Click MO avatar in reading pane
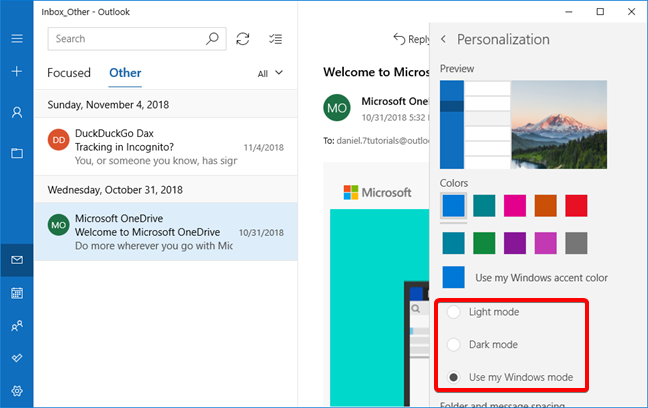648x408 pixels. coord(337,108)
